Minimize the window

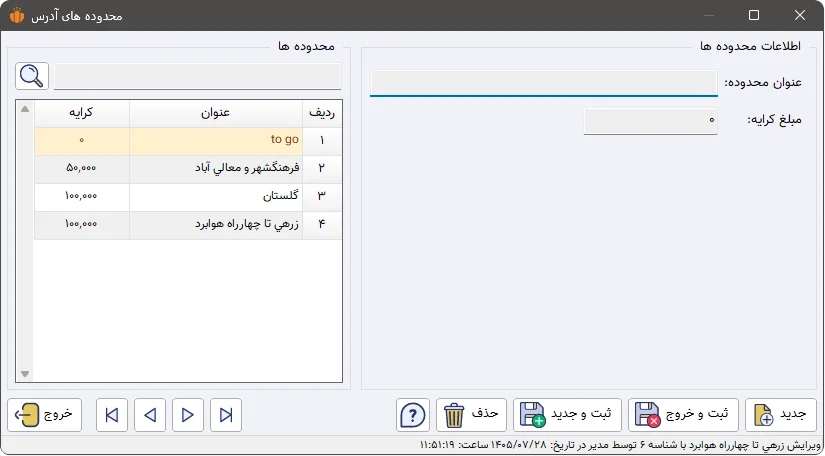coord(709,15)
